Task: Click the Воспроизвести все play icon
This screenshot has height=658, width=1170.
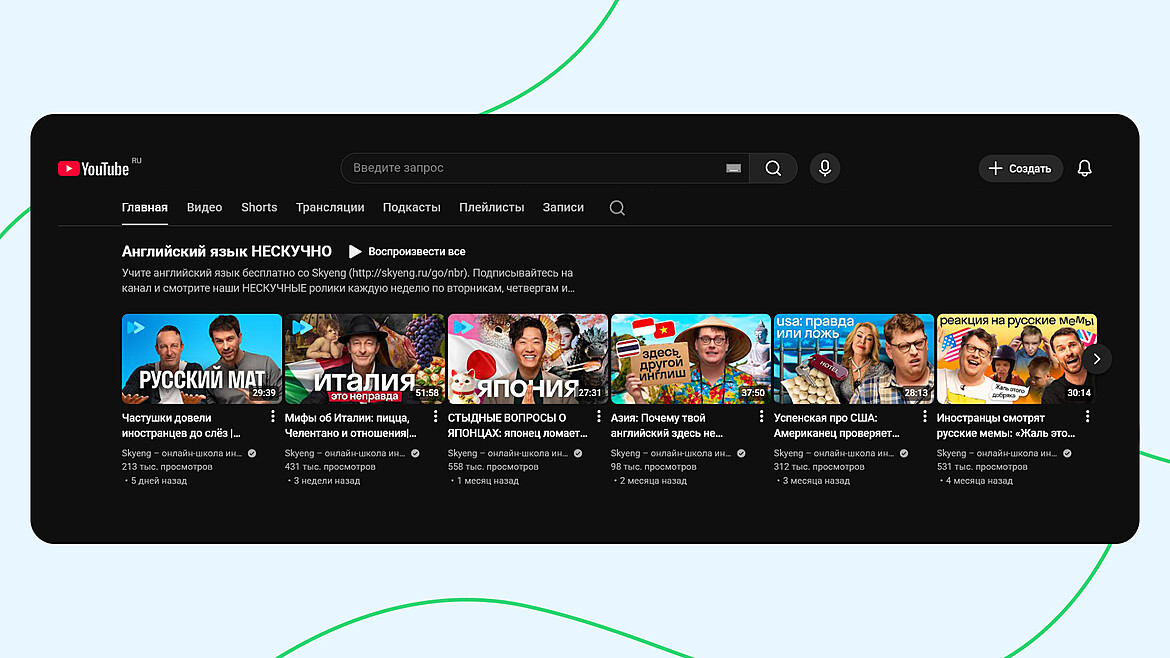Action: tap(356, 251)
